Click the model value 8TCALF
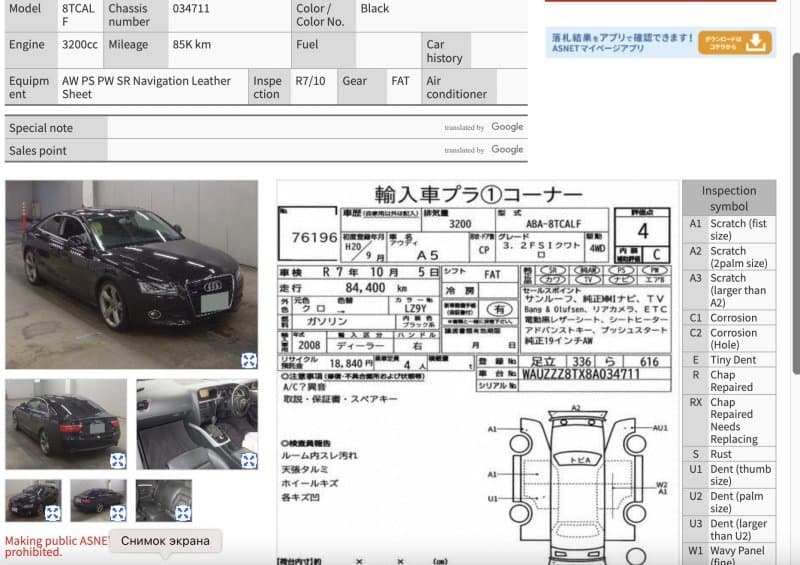Screen dimensions: 800x565 click(x=78, y=15)
